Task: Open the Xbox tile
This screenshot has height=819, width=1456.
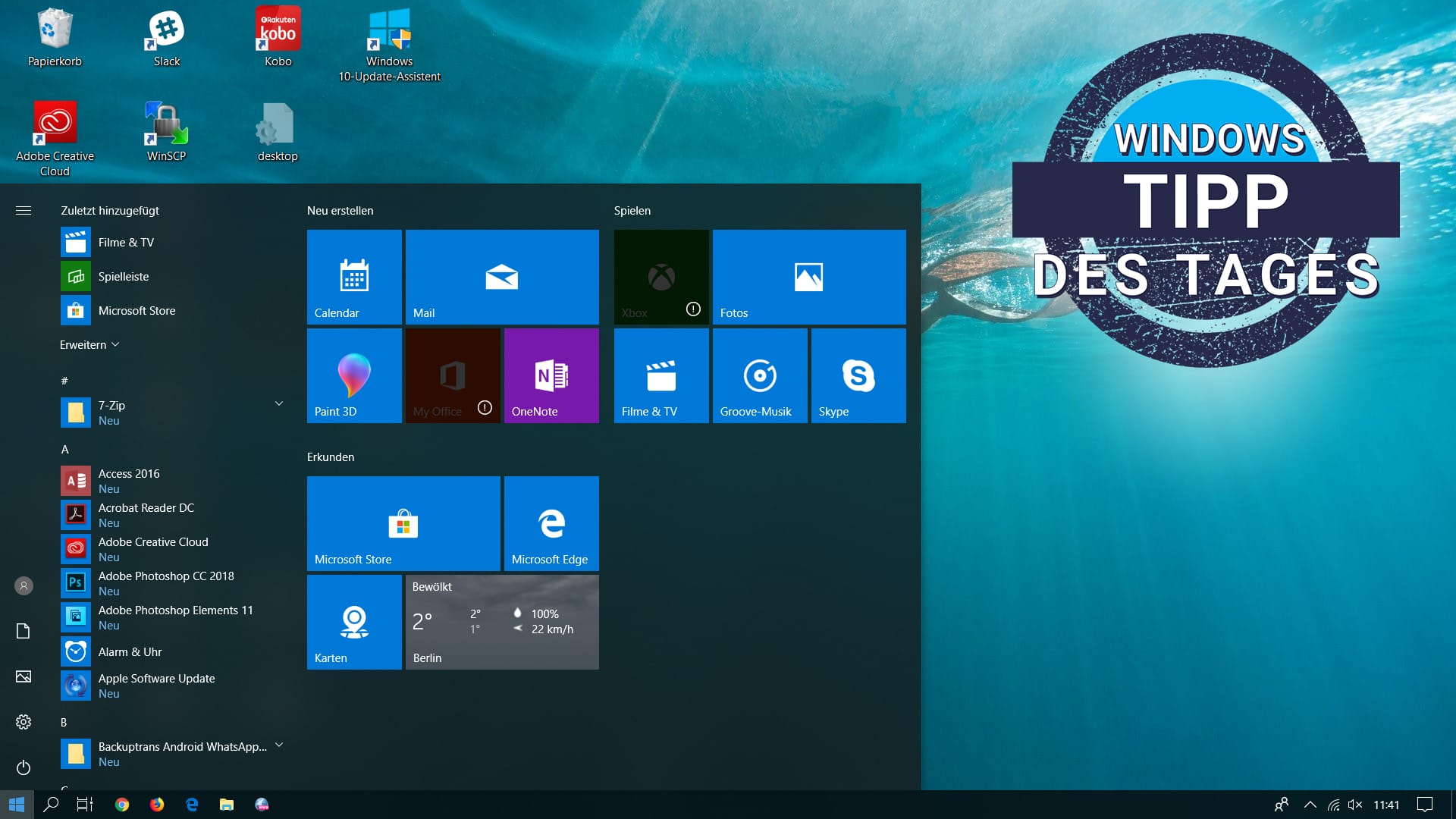Action: [661, 277]
